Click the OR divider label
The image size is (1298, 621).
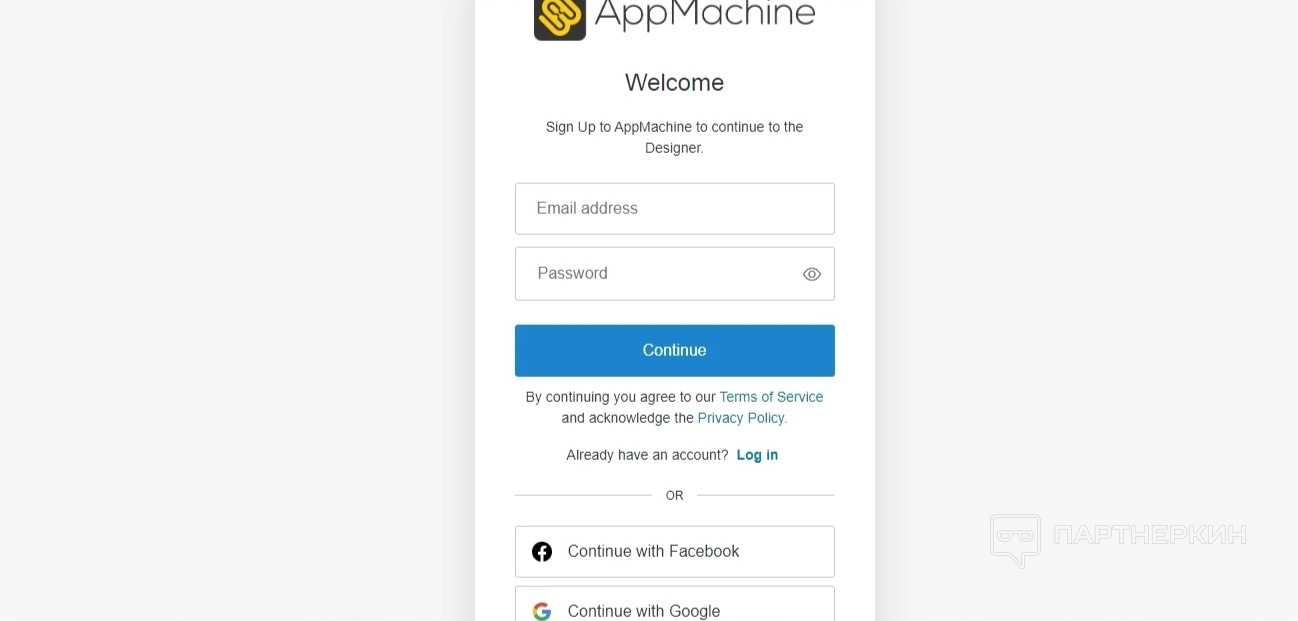[x=675, y=495]
